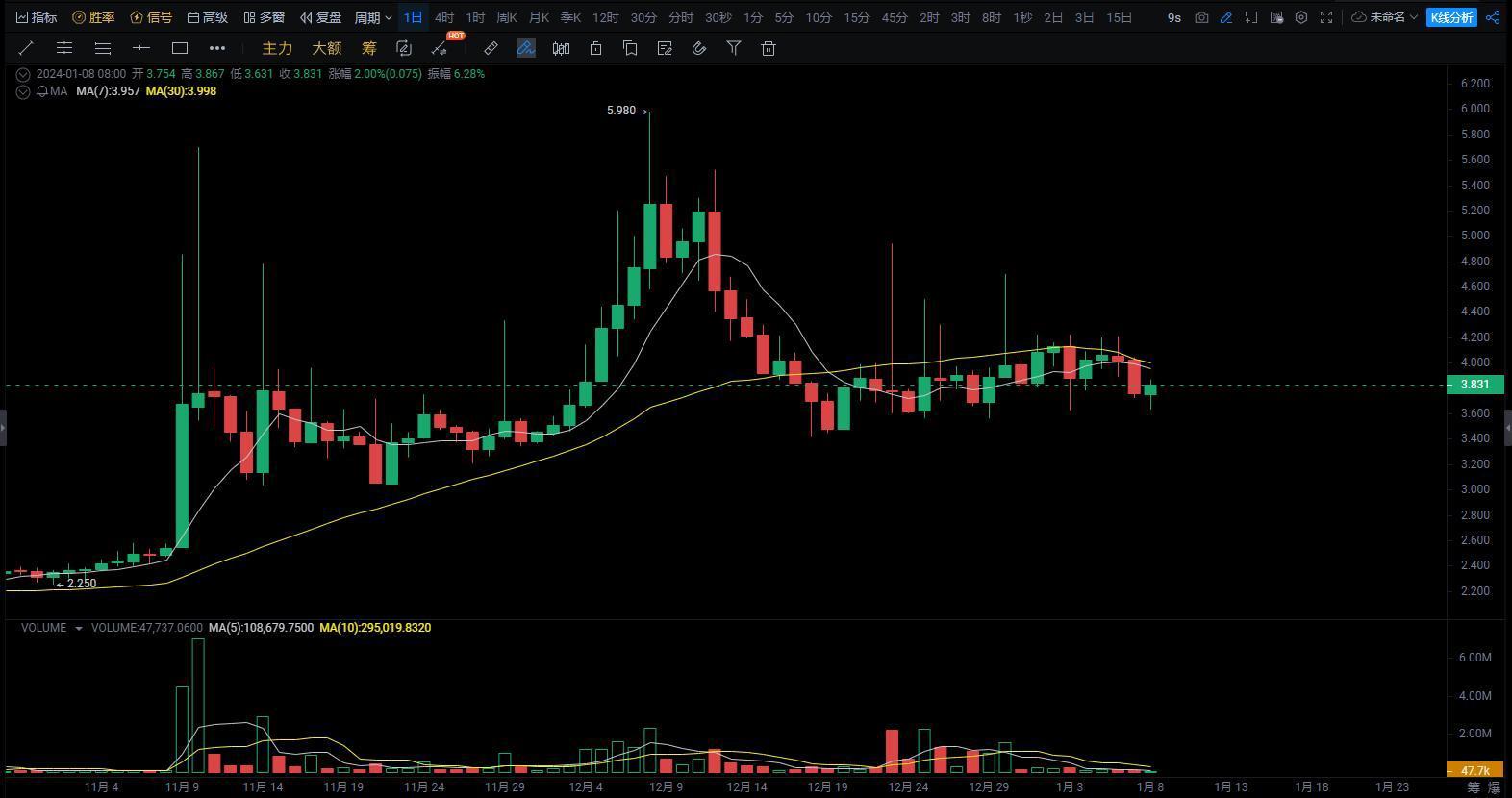
Task: Take a chart screenshot with camera icon
Action: pyautogui.click(x=1201, y=17)
